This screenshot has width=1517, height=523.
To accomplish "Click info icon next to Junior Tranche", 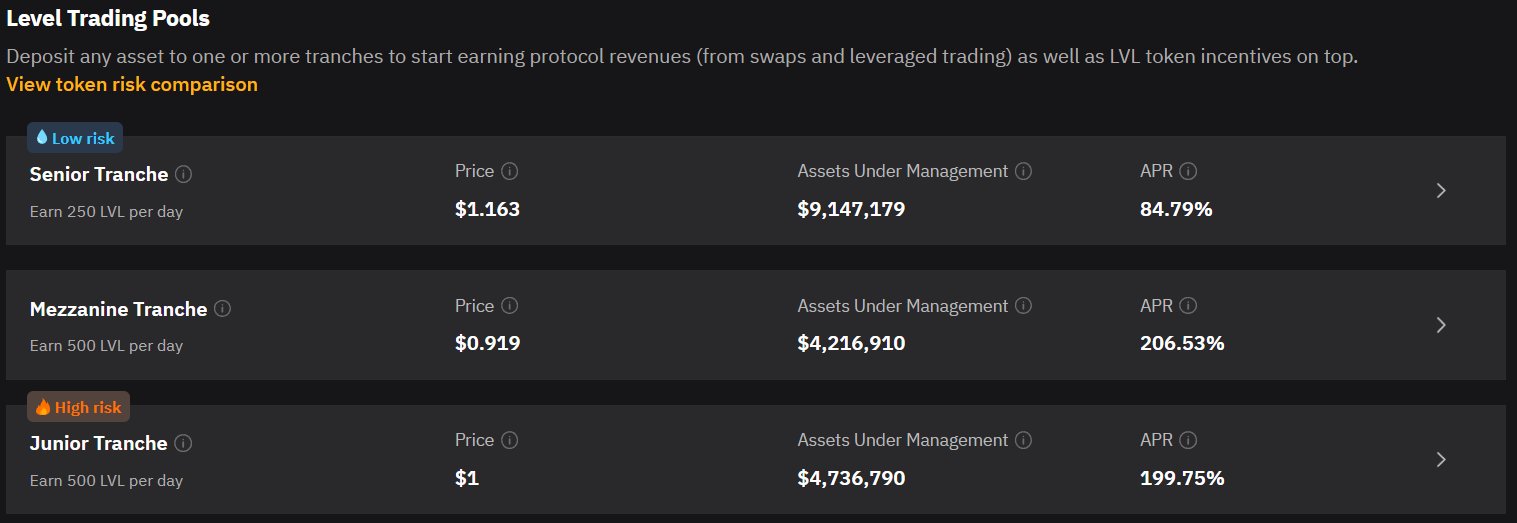I will (x=183, y=443).
